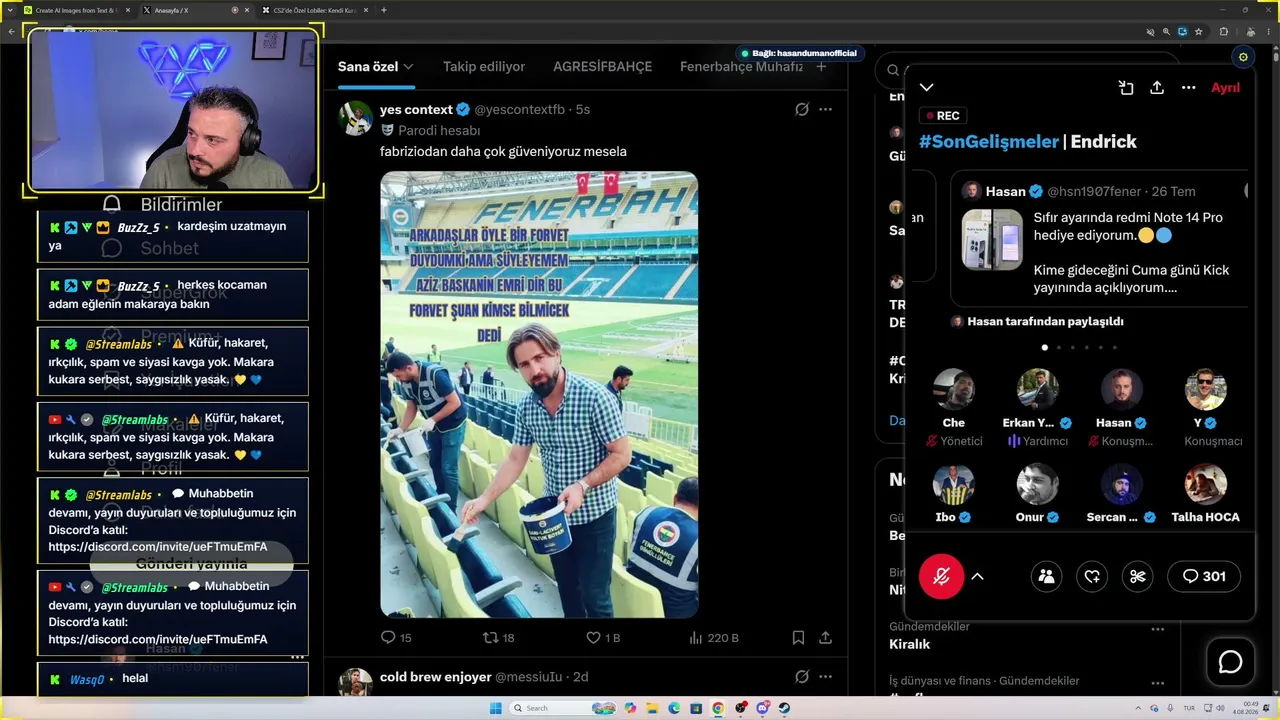The width and height of the screenshot is (1280, 720).
Task: Share the Space using the upload icon
Action: pos(1157,88)
